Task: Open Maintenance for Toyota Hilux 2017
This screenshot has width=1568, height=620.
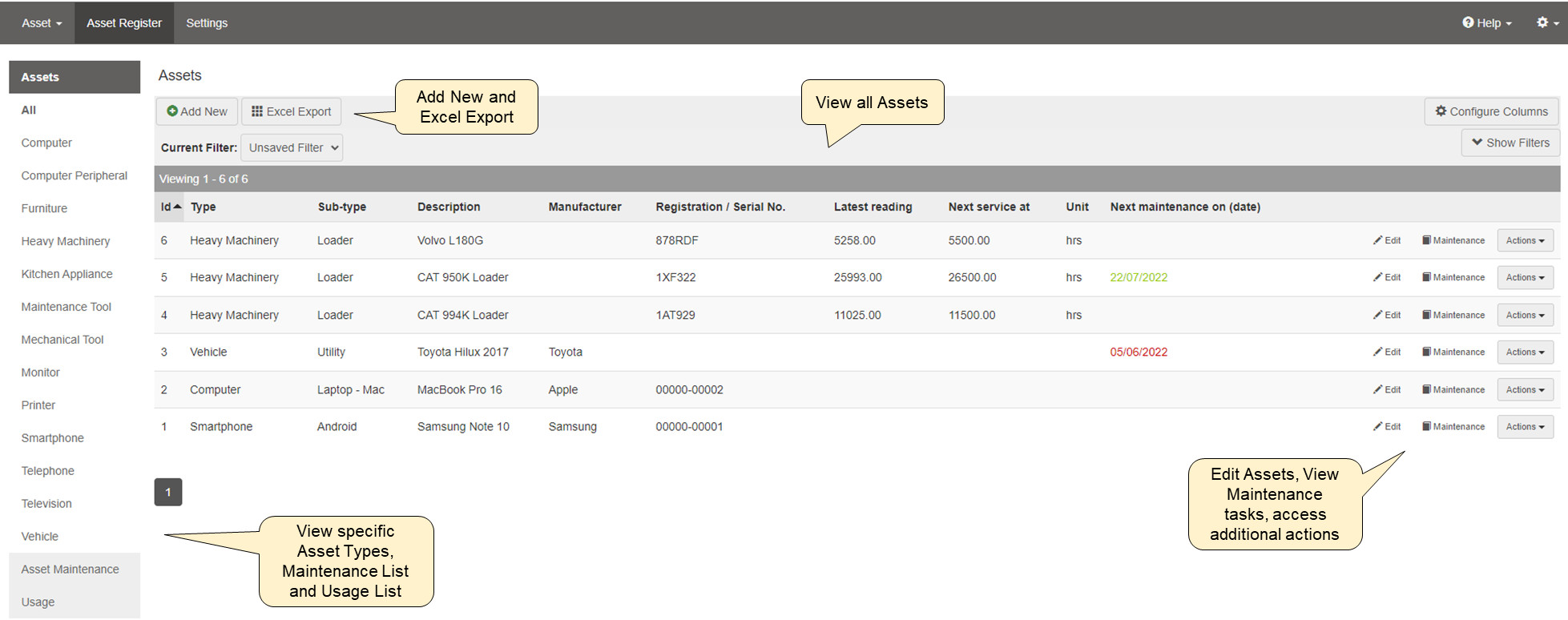Action: (1453, 352)
